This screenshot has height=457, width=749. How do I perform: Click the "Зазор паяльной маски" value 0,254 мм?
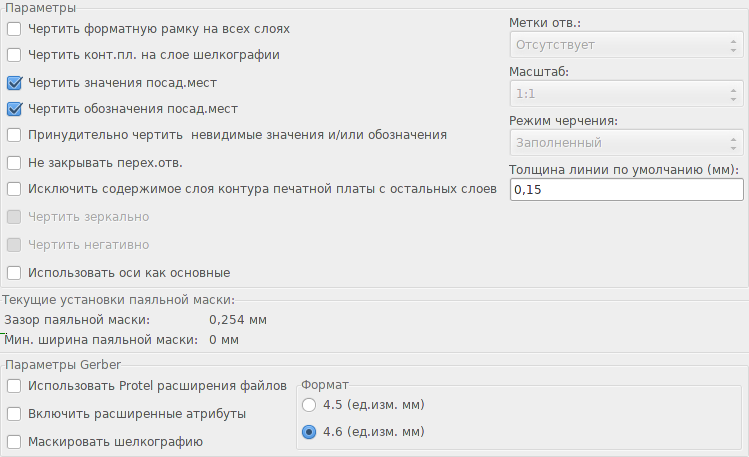[x=238, y=320]
